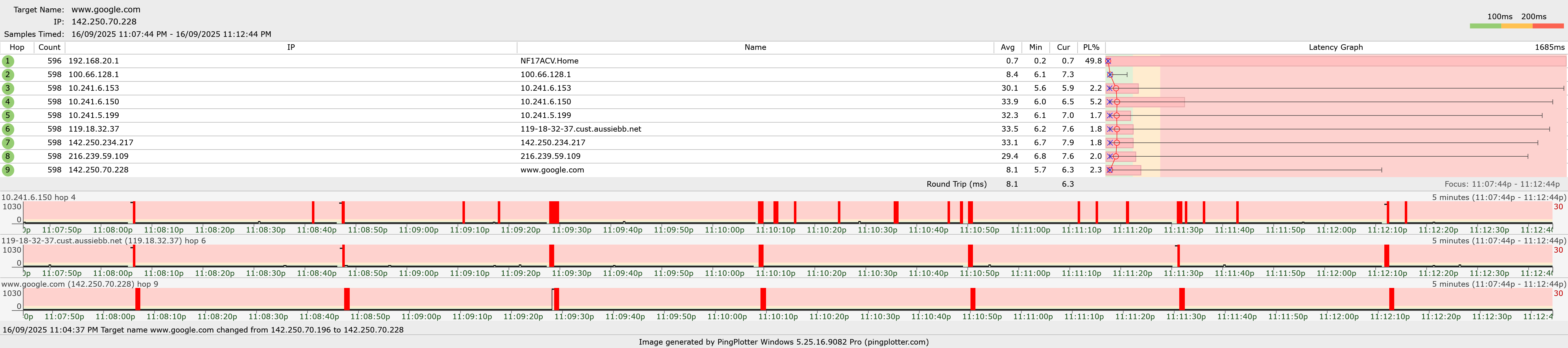This screenshot has height=348, width=1568.
Task: Click hop 9 timeline spike near 11:08:45p
Action: pos(347,299)
